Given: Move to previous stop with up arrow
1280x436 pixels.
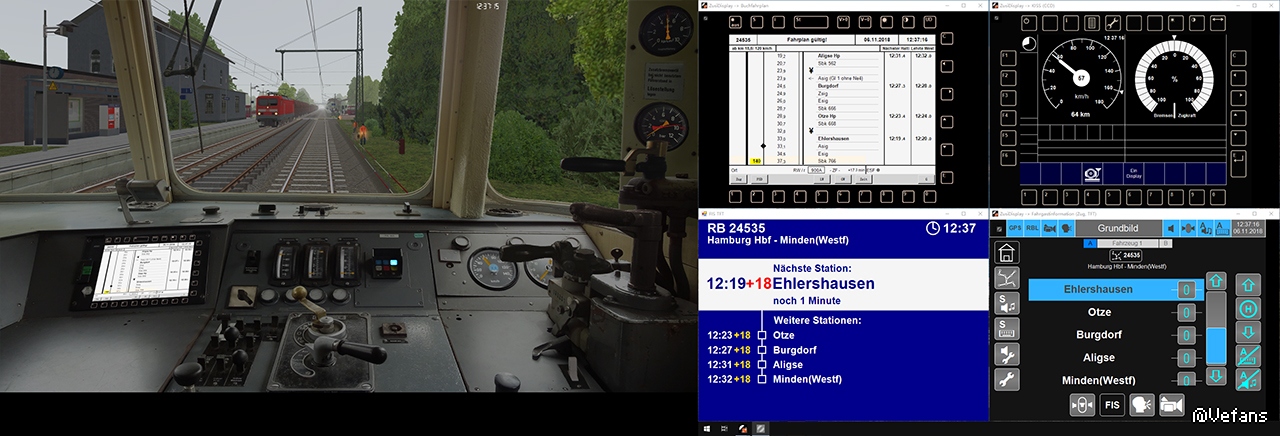Looking at the screenshot, I should 1248,285.
